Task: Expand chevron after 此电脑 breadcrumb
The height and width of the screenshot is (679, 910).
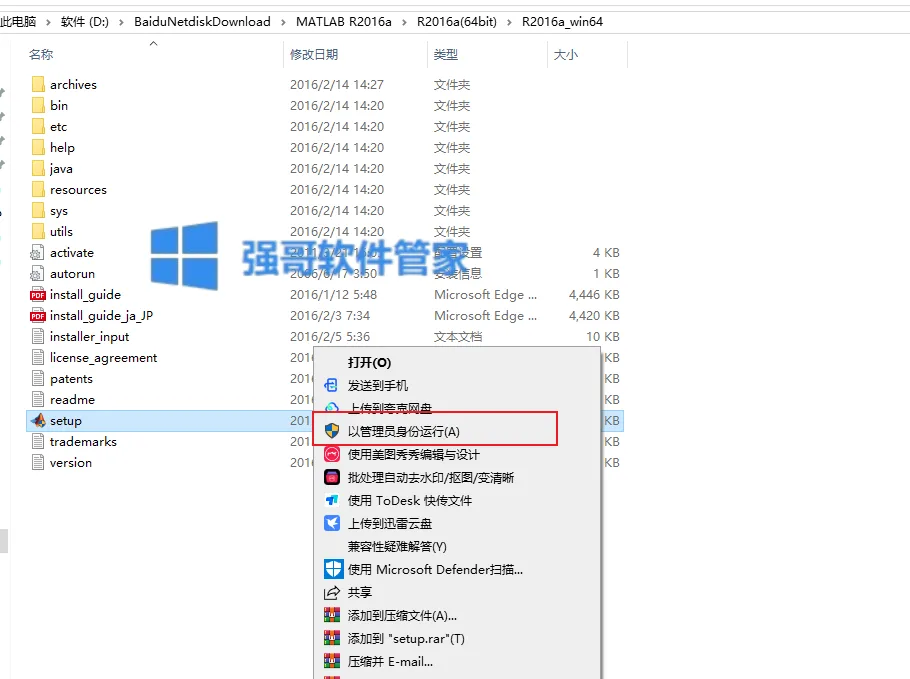Action: point(48,22)
